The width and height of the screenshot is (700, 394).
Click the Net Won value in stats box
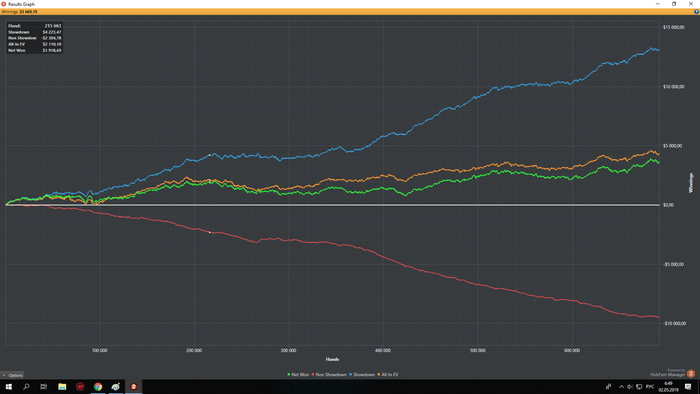[52, 50]
